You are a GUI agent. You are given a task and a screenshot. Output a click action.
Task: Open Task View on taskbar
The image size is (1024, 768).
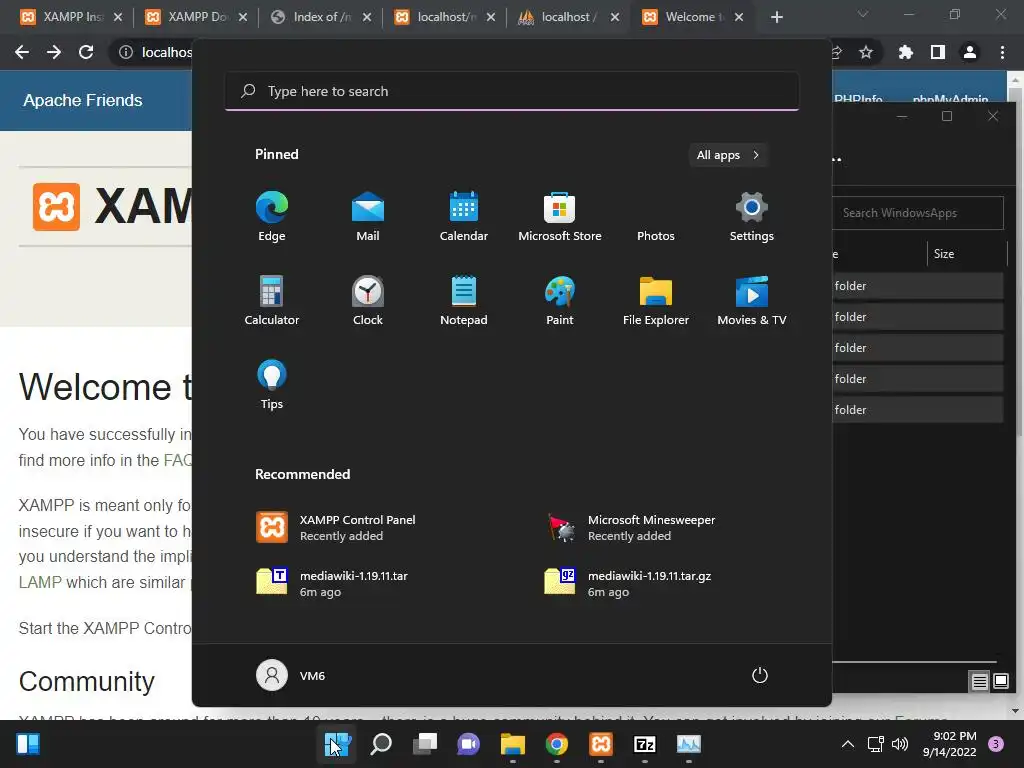[x=425, y=744]
